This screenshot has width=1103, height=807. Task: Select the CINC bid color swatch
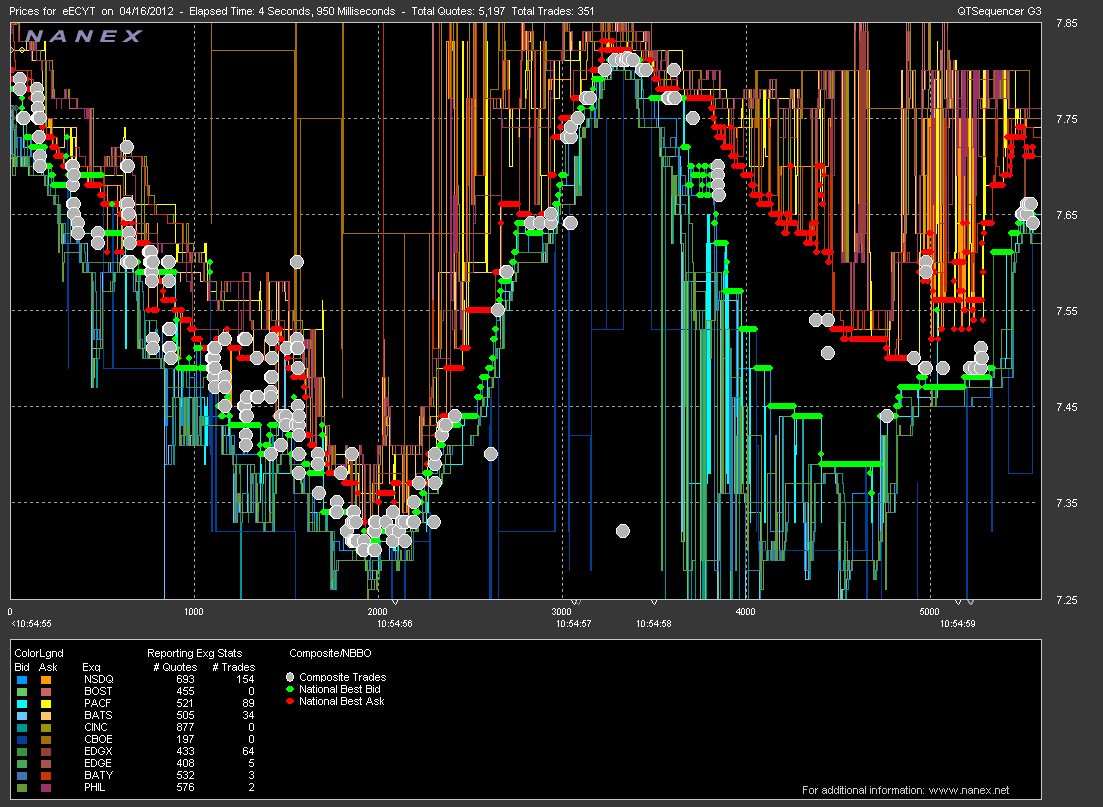click(22, 727)
